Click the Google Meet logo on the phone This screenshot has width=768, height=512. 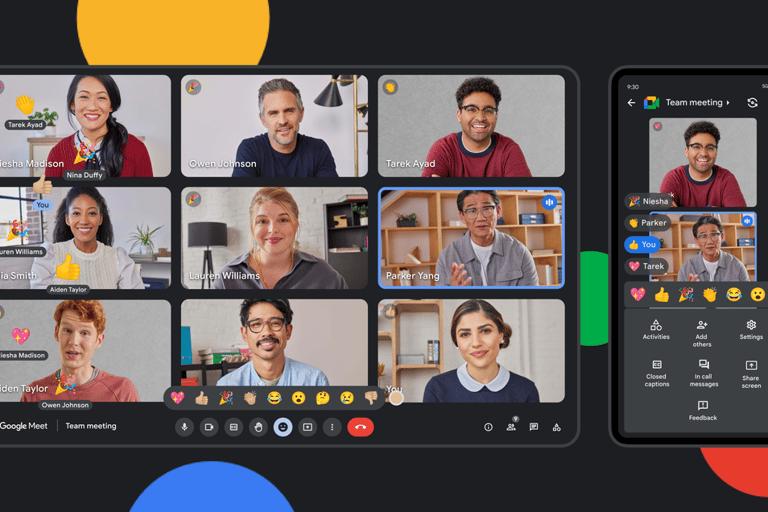[651, 103]
